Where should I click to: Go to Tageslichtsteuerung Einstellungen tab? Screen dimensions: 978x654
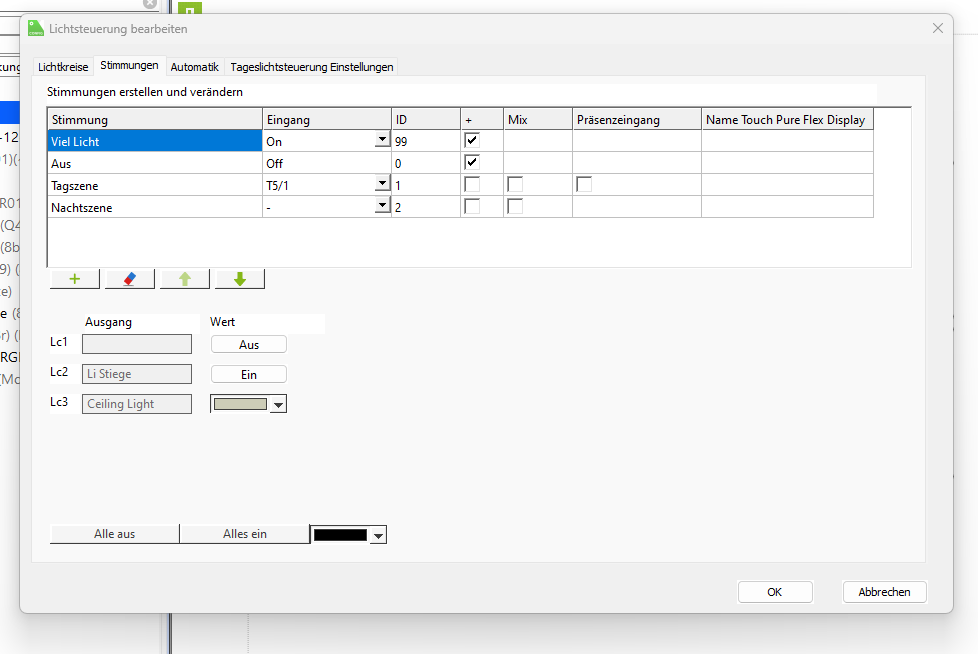pyautogui.click(x=312, y=67)
